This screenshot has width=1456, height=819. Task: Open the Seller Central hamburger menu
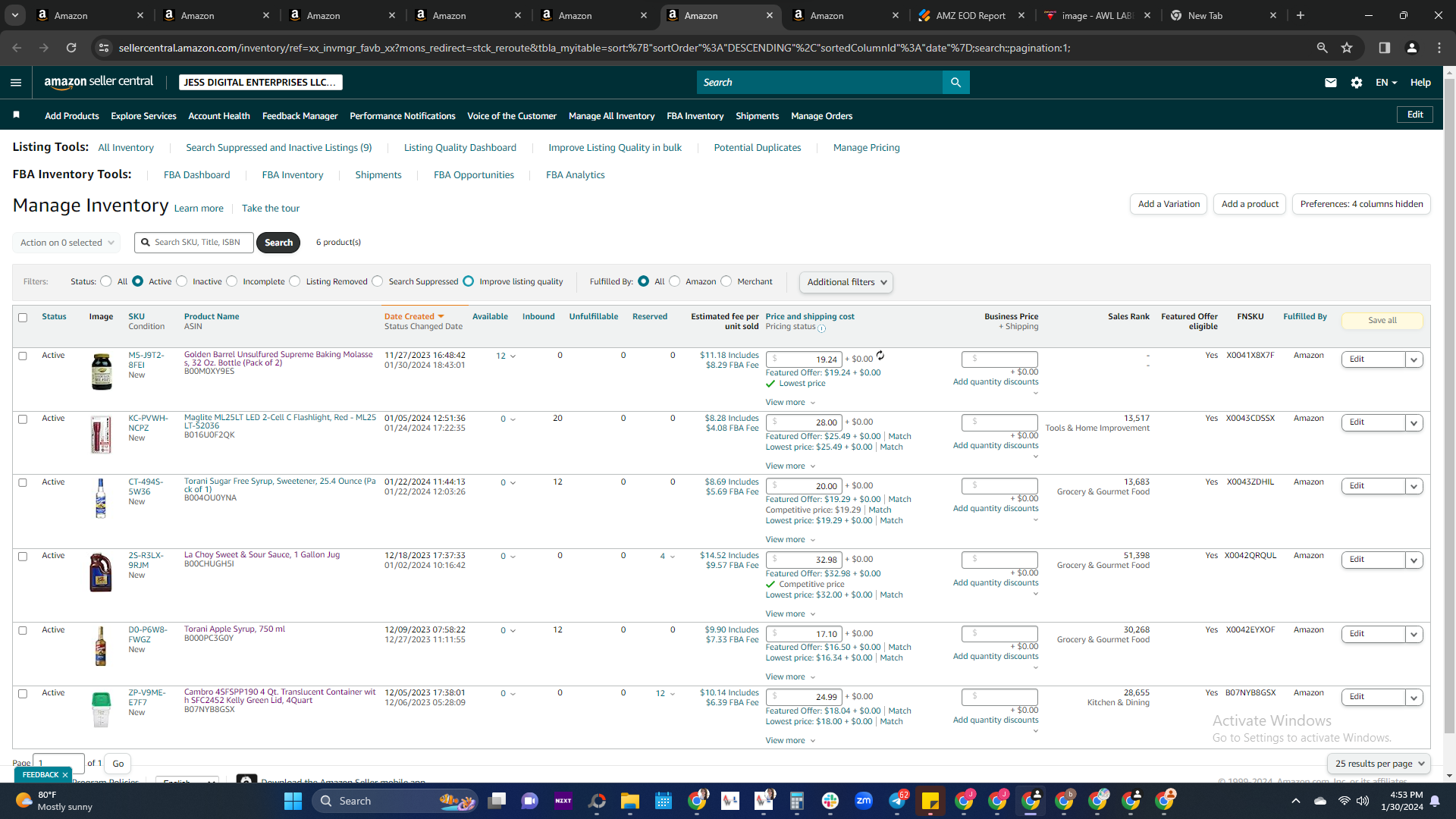coord(16,83)
